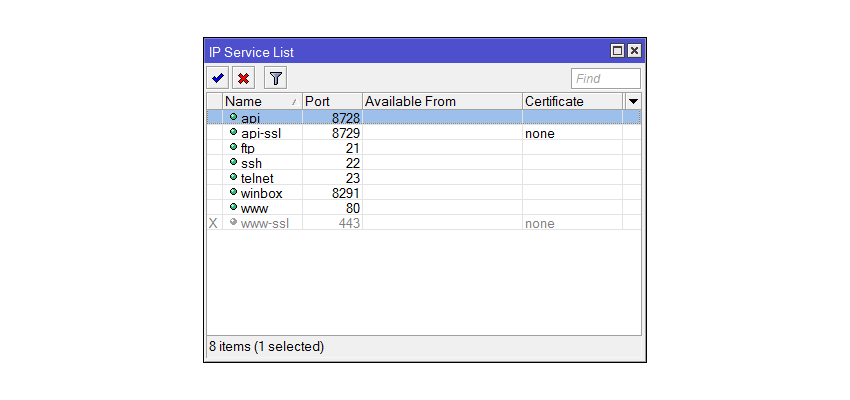Click the blue checkmark Enable button
Screen dimensions: 850x400
[x=218, y=79]
